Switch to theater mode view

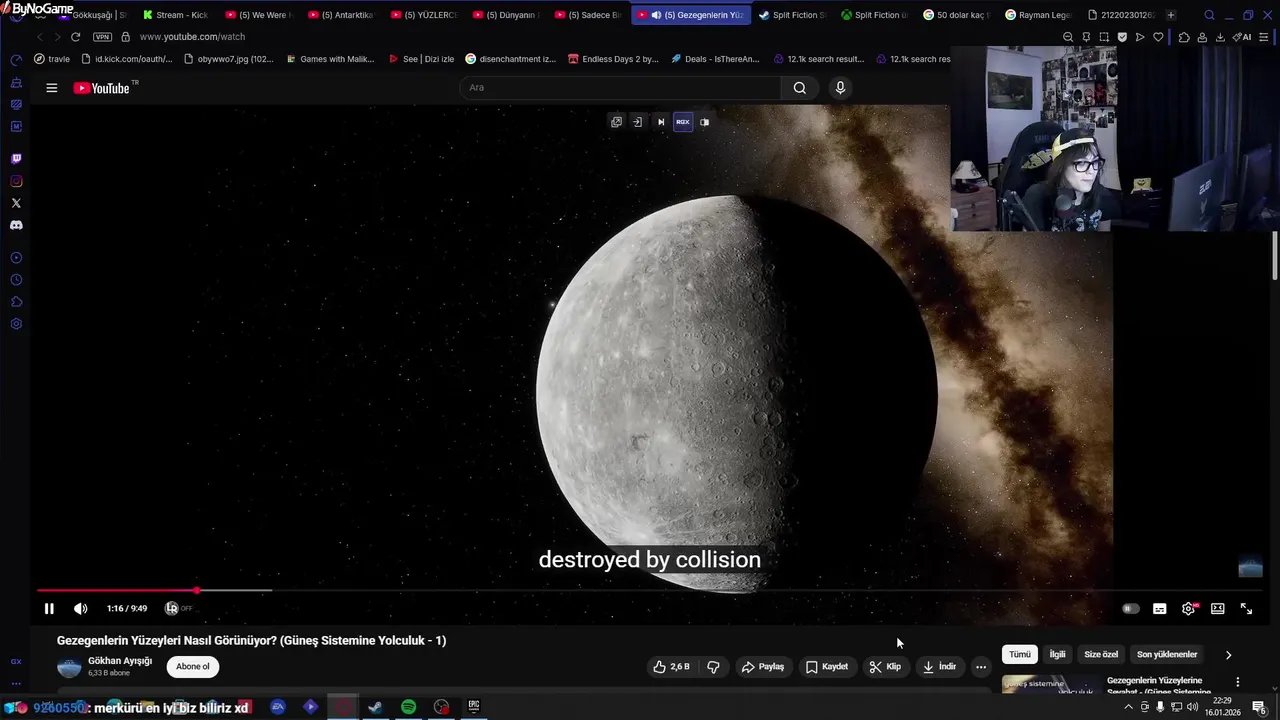[x=1217, y=608]
